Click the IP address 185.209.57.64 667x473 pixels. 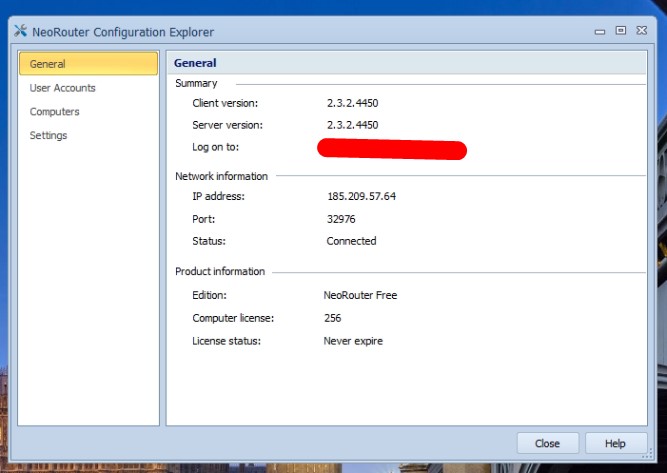coord(361,196)
